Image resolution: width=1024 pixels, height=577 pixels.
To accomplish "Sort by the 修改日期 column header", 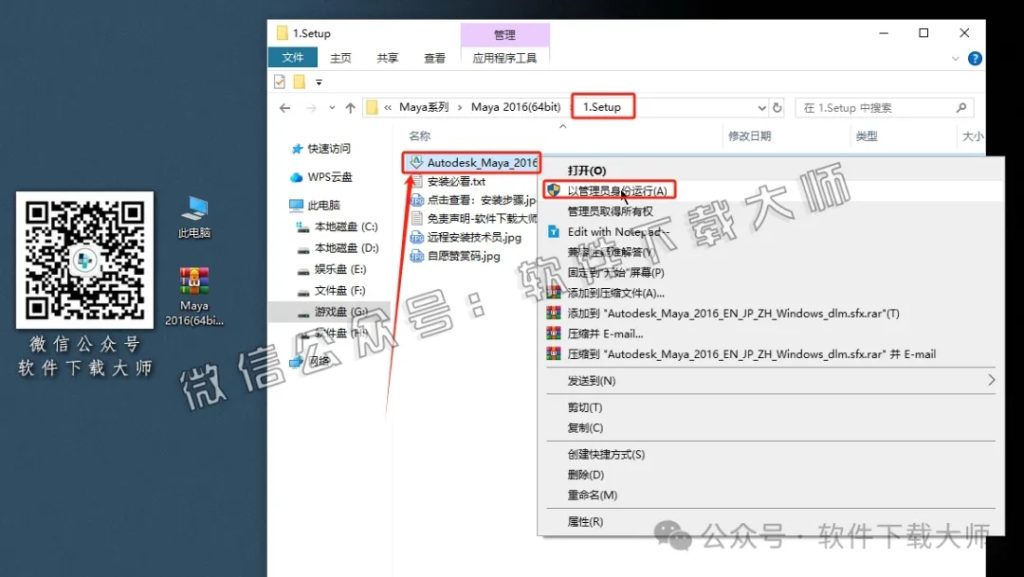I will (x=750, y=136).
